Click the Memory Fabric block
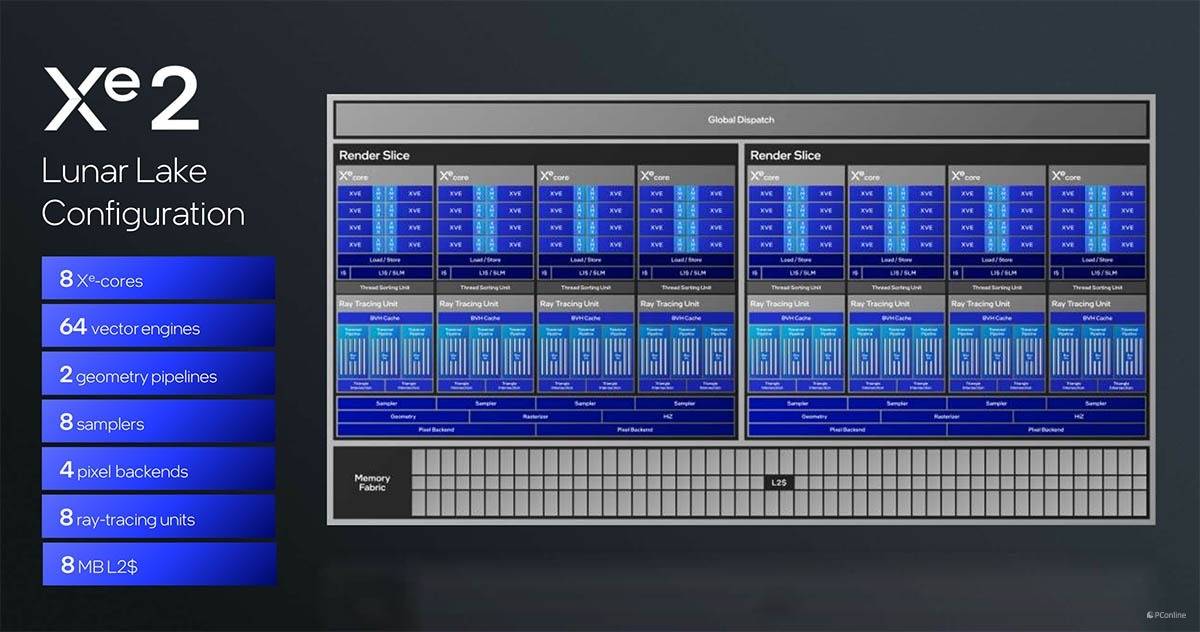1200x632 pixels. point(372,483)
